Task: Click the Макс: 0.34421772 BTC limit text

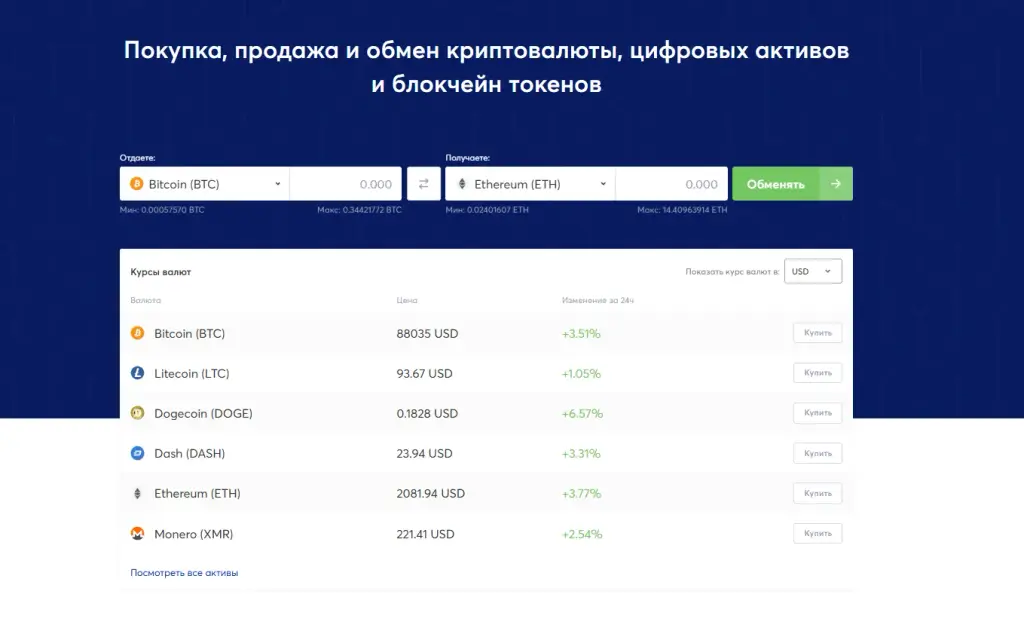Action: tap(359, 210)
